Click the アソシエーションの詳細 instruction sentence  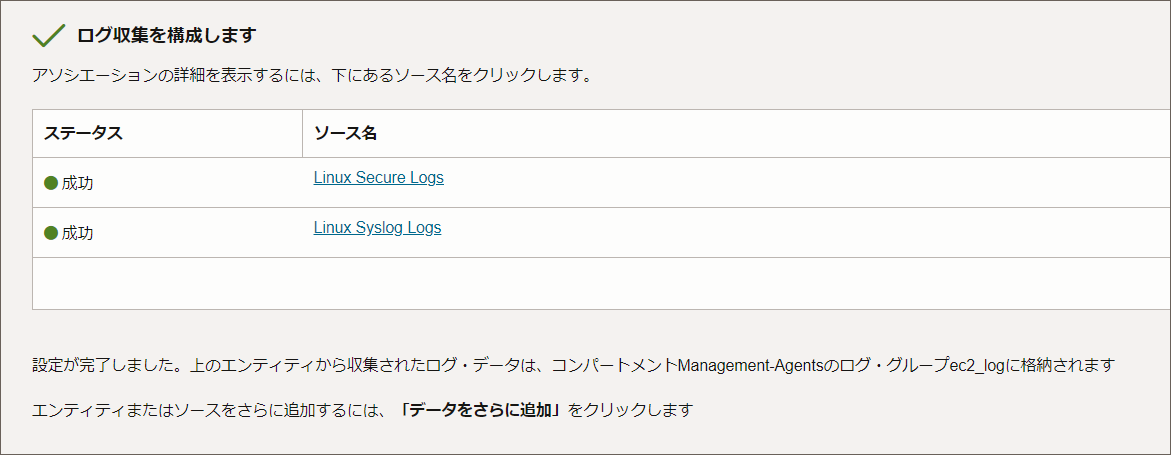coord(311,75)
